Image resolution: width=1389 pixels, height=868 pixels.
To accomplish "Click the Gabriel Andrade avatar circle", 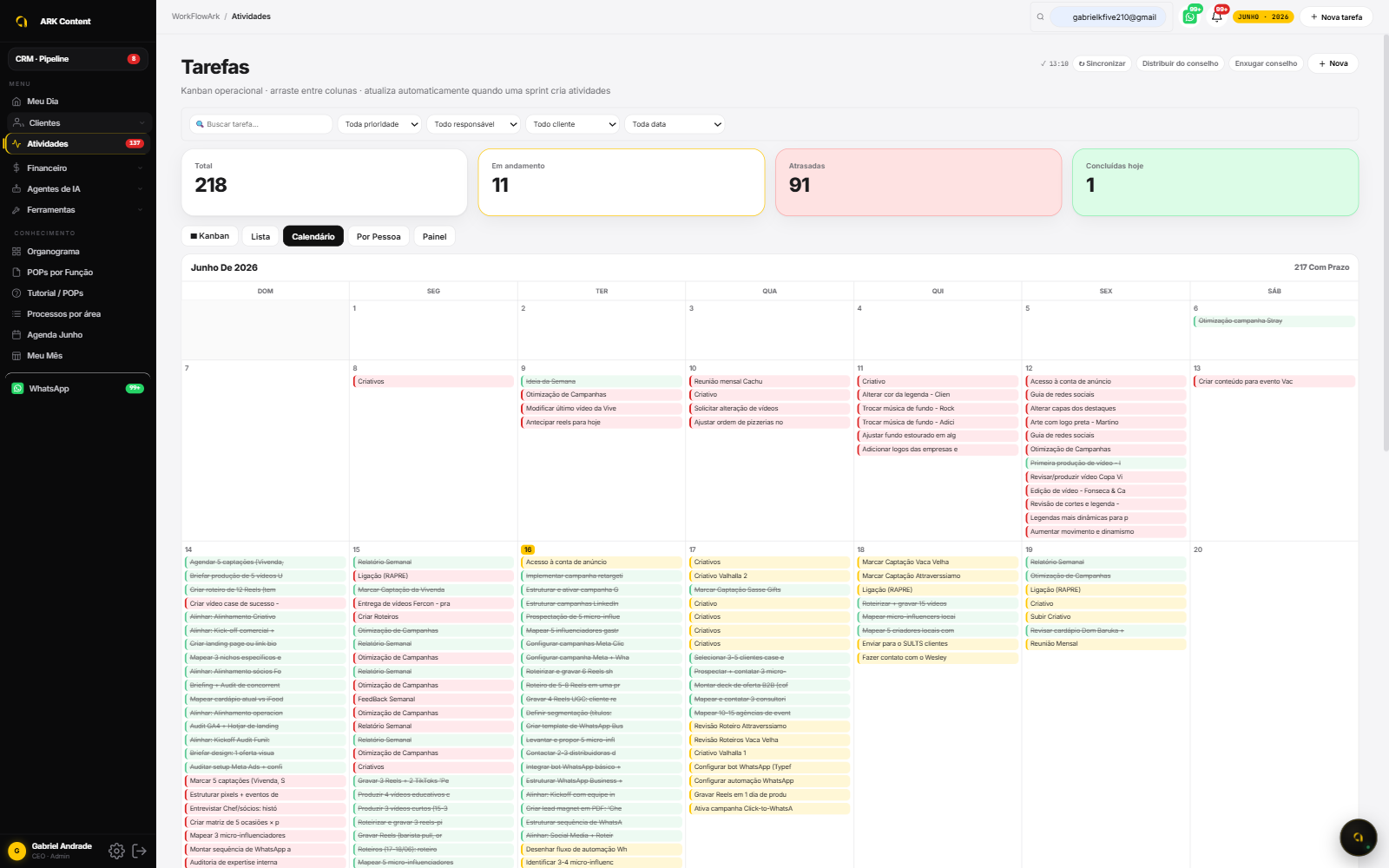I will tap(16, 851).
